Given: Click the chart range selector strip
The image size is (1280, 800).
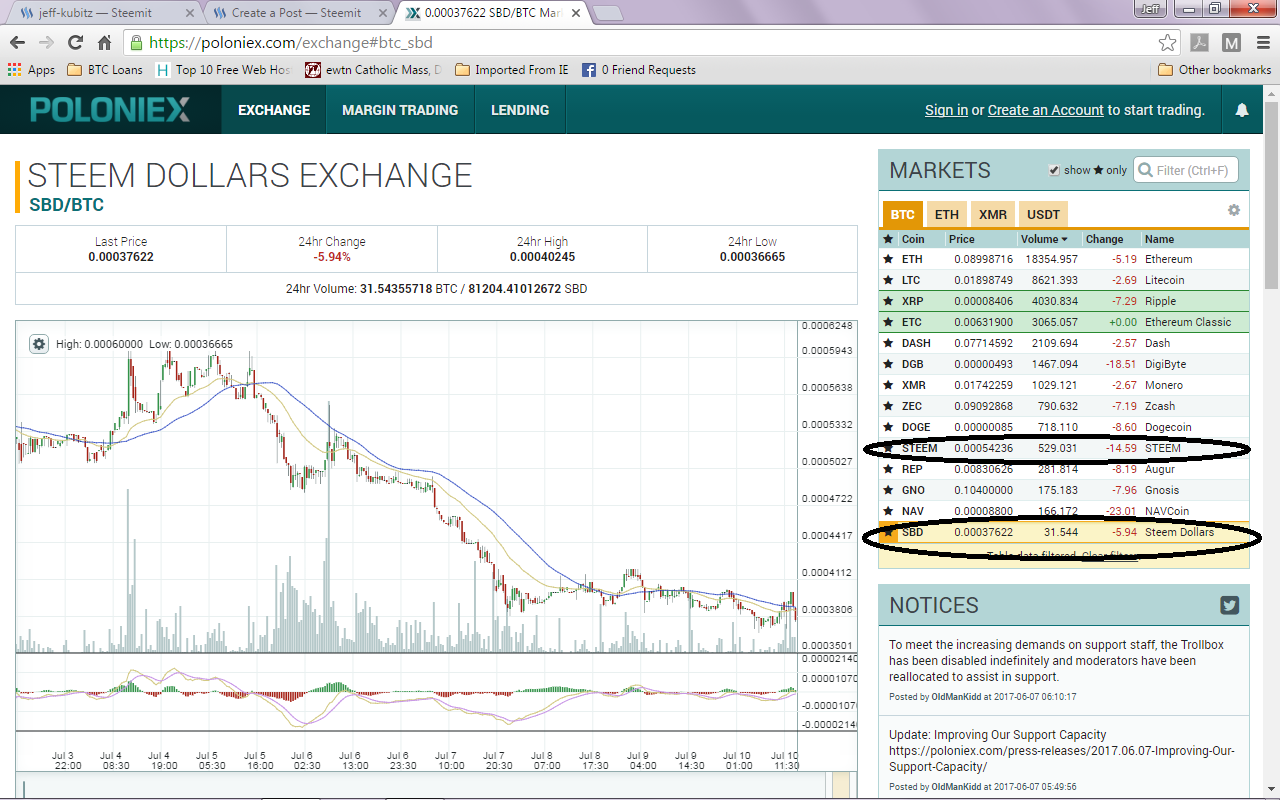Looking at the screenshot, I should click(436, 786).
